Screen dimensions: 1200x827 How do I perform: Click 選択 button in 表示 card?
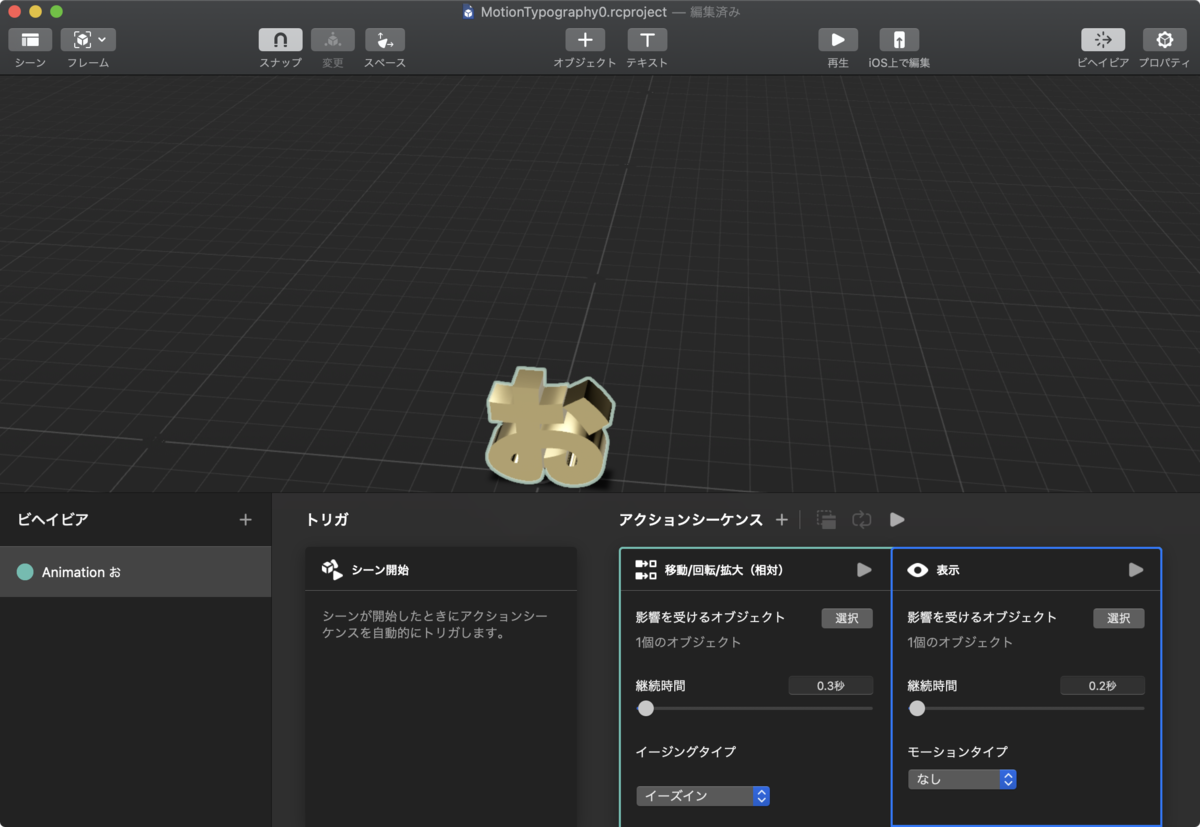click(1119, 618)
